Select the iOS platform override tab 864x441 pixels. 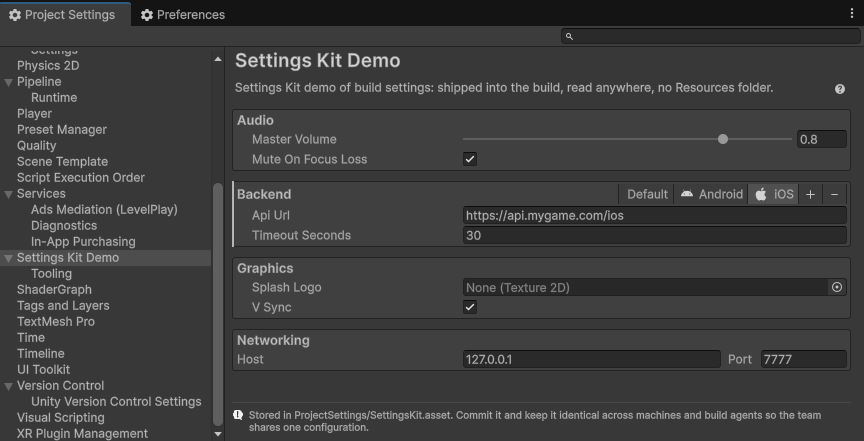click(x=773, y=194)
